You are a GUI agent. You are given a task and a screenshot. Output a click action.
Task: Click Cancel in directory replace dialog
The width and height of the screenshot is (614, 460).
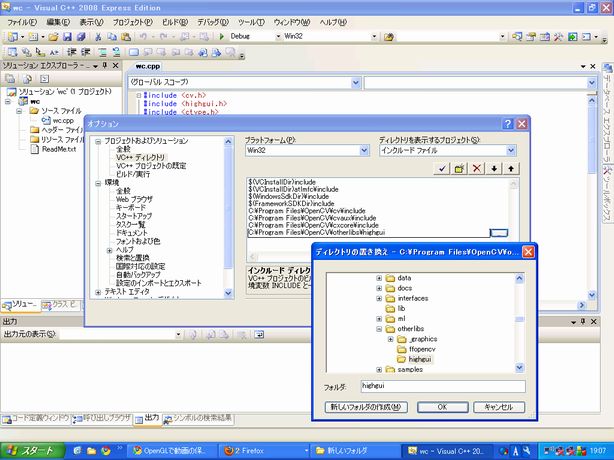(499, 407)
